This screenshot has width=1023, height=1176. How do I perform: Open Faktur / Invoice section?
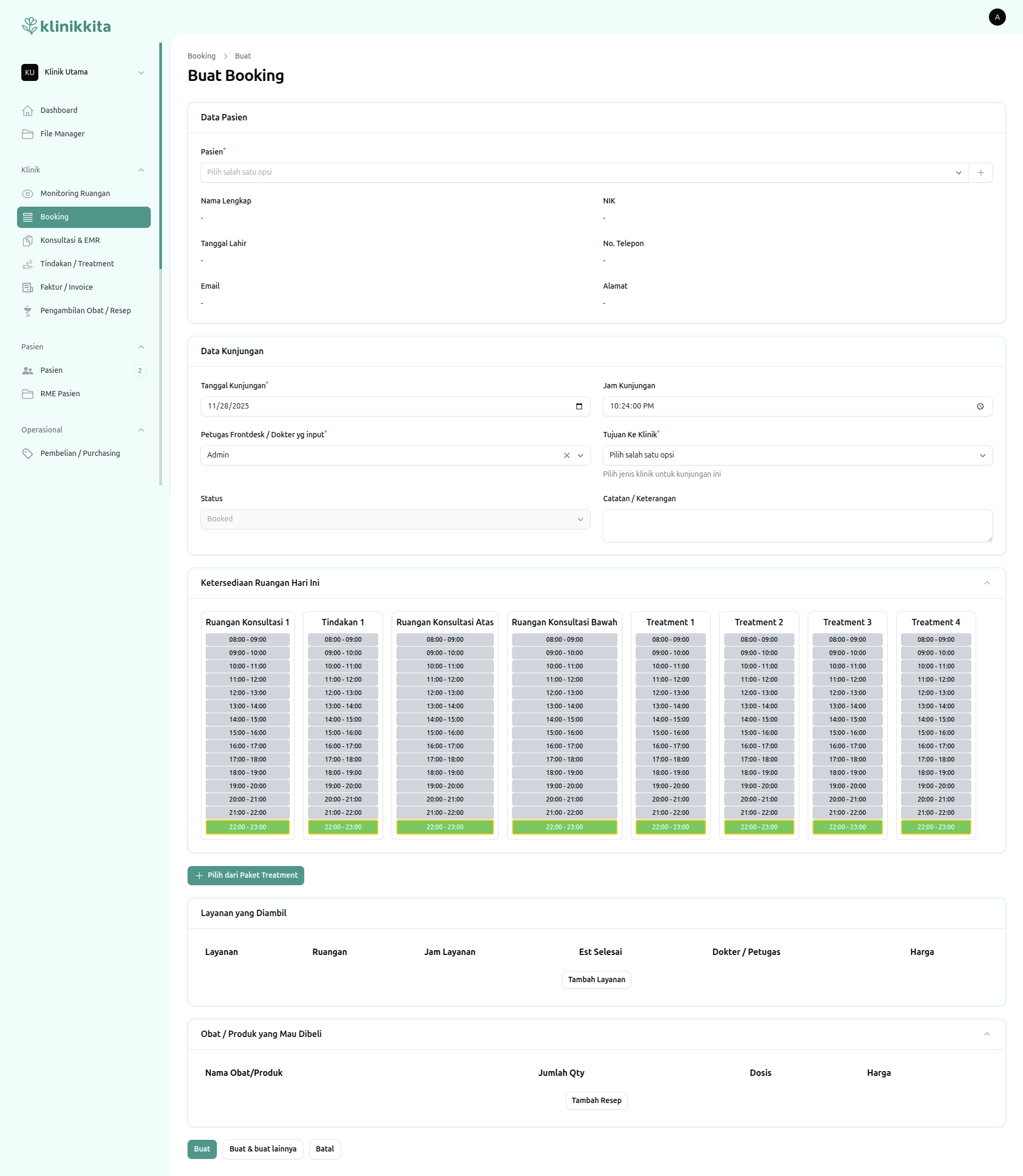tap(66, 287)
